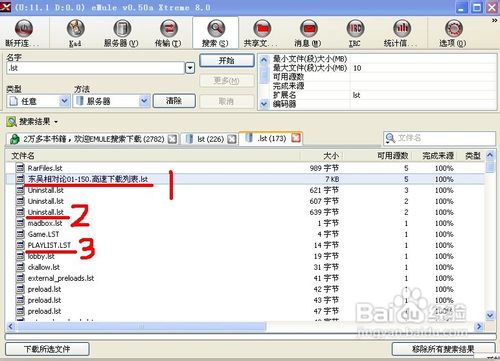The width and height of the screenshot is (500, 361).
Task: Close the 2万多本书籍 search tab
Action: tap(172, 139)
